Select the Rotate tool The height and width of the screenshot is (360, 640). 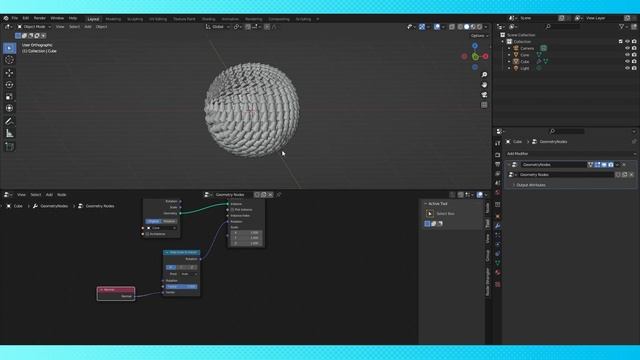click(x=9, y=85)
